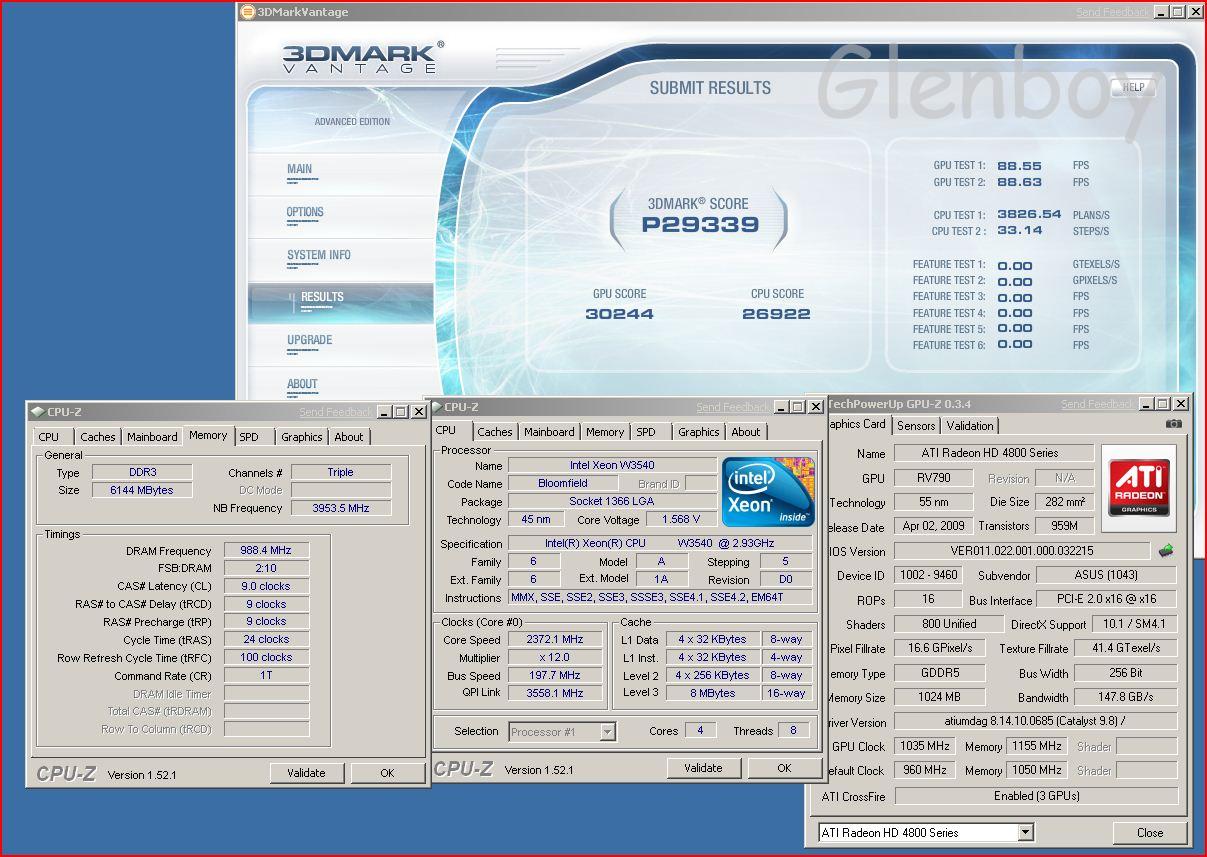Select the Caches tab beside the active CPU tab

click(494, 432)
